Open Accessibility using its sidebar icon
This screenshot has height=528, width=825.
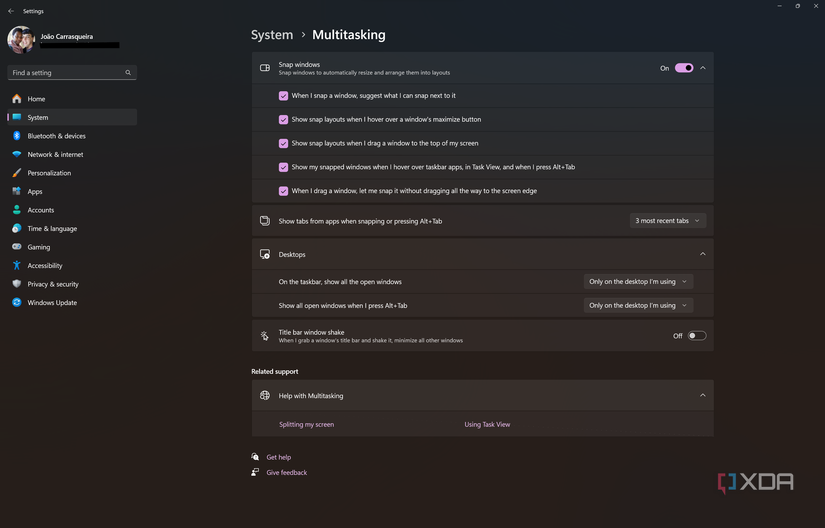17,266
